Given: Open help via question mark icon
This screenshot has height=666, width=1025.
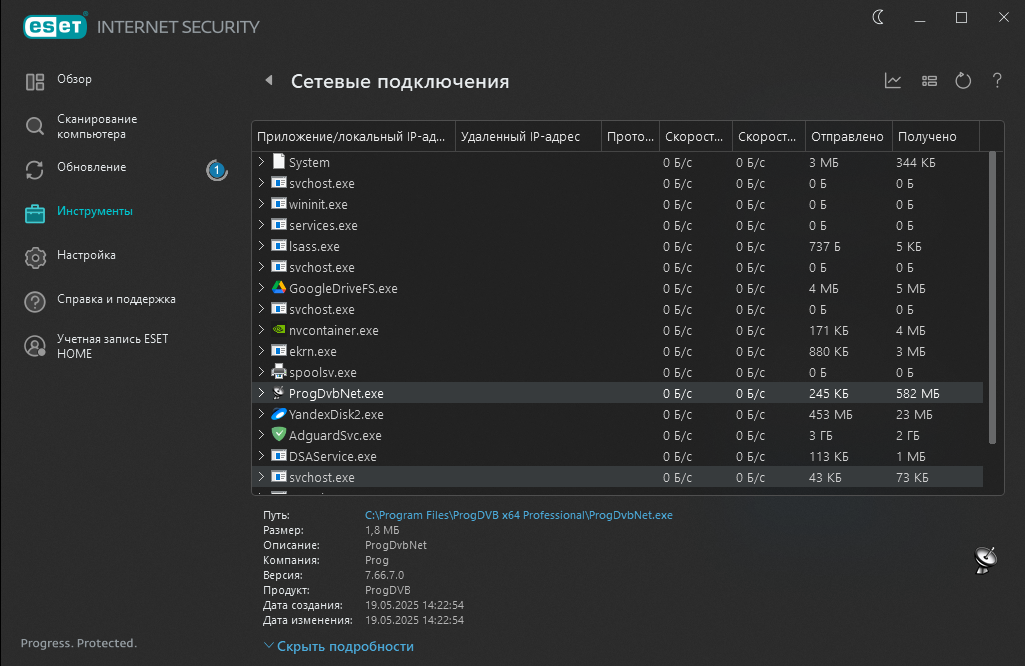Looking at the screenshot, I should (x=997, y=80).
